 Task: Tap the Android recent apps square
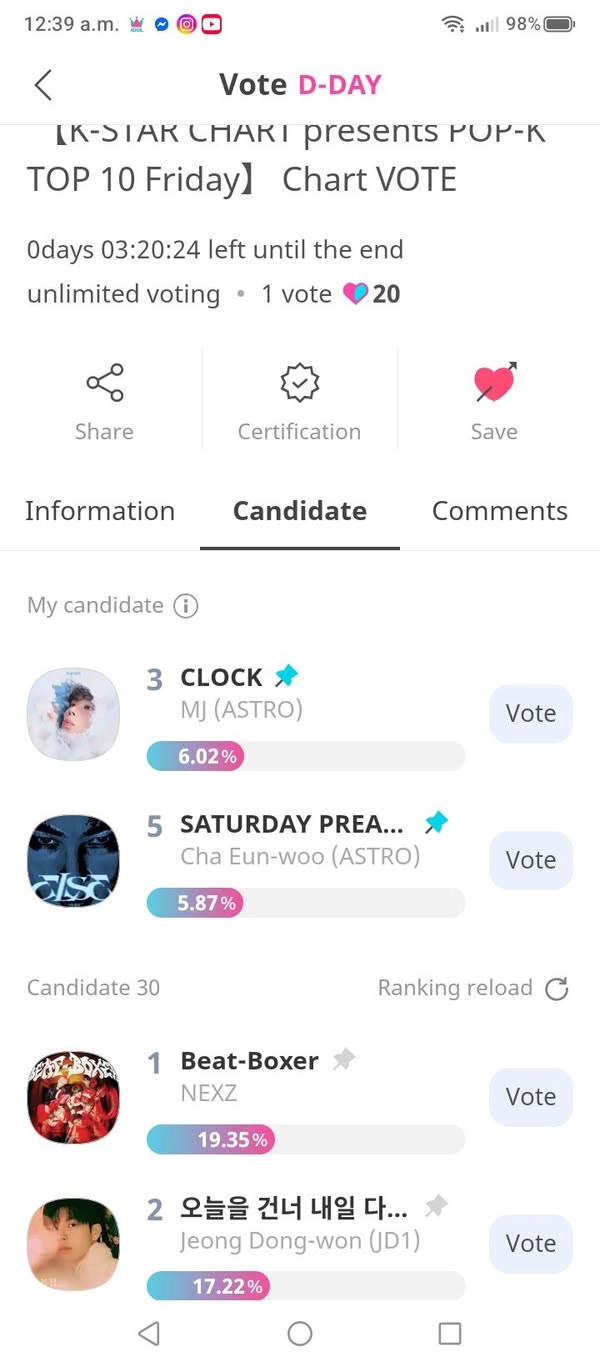(x=450, y=1333)
